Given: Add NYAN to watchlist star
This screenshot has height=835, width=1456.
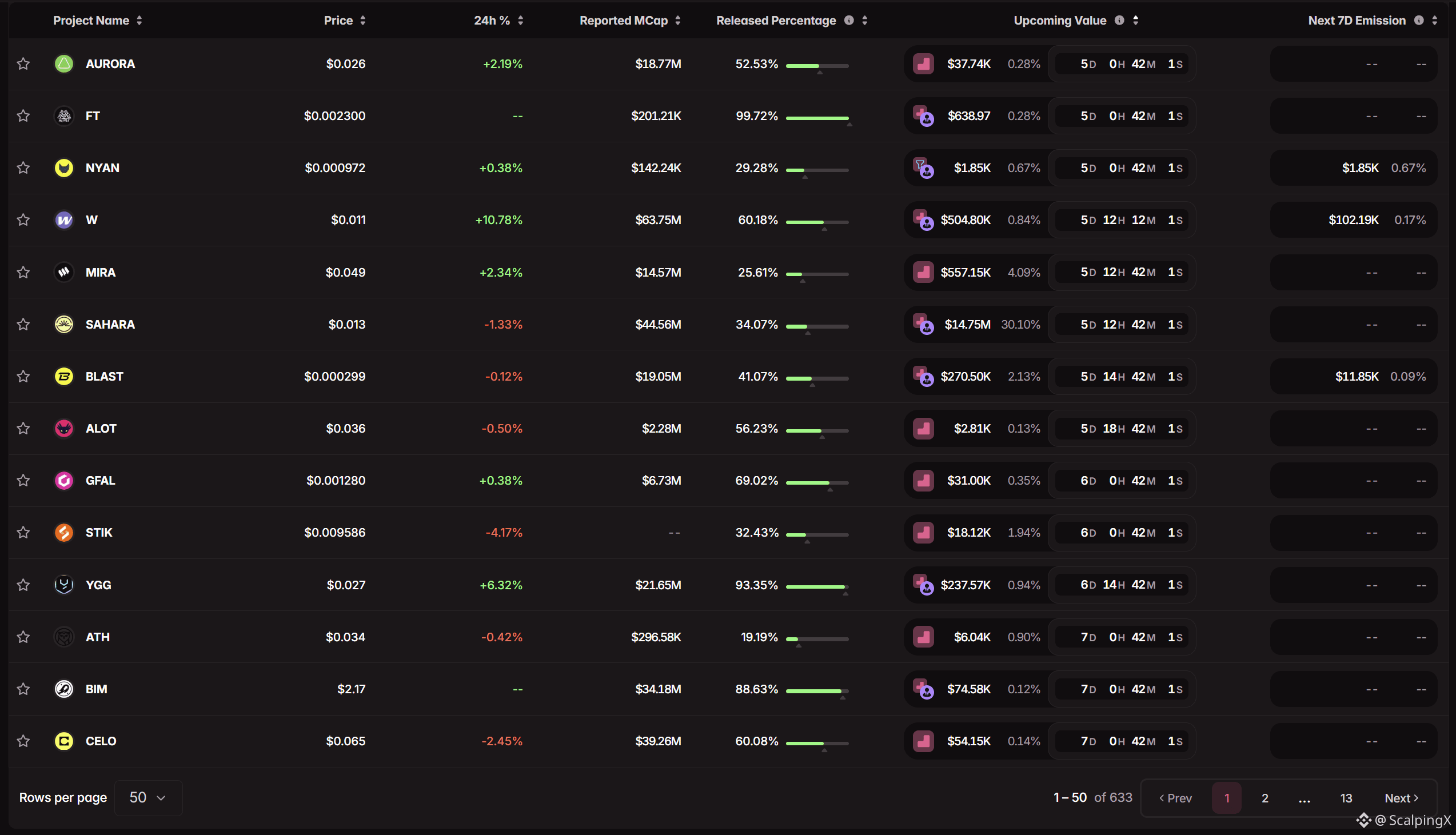Looking at the screenshot, I should 23,168.
